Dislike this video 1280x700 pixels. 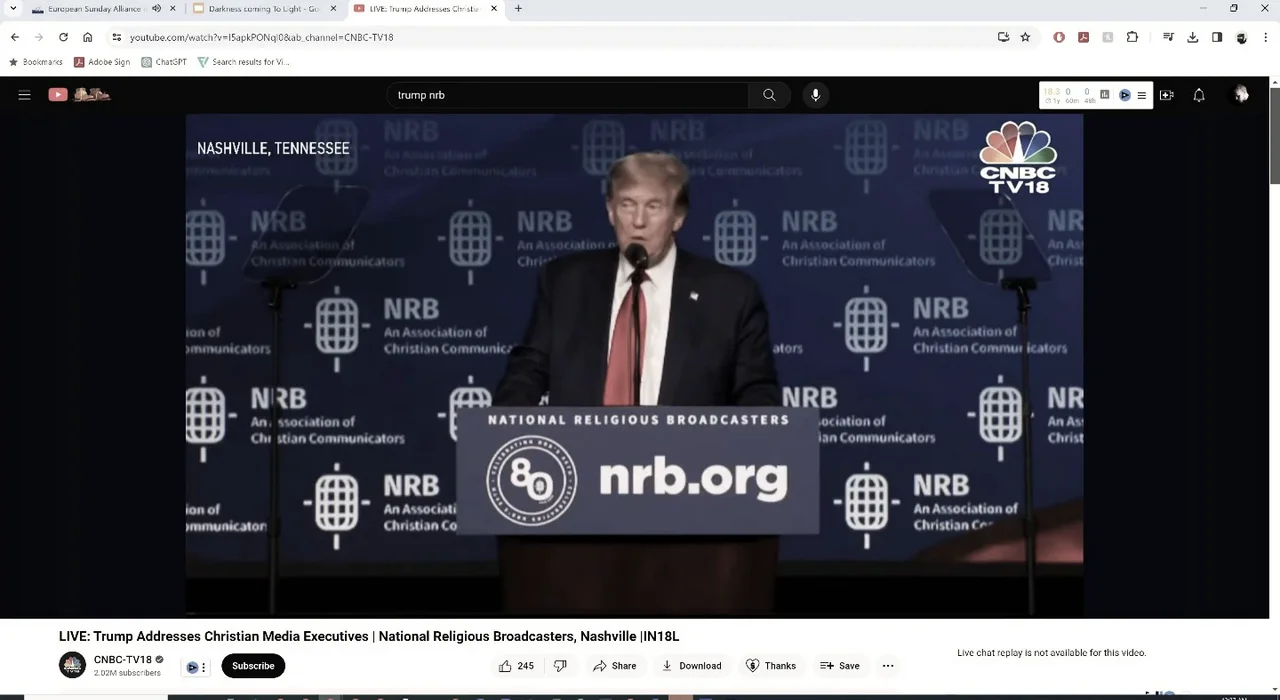coord(560,666)
